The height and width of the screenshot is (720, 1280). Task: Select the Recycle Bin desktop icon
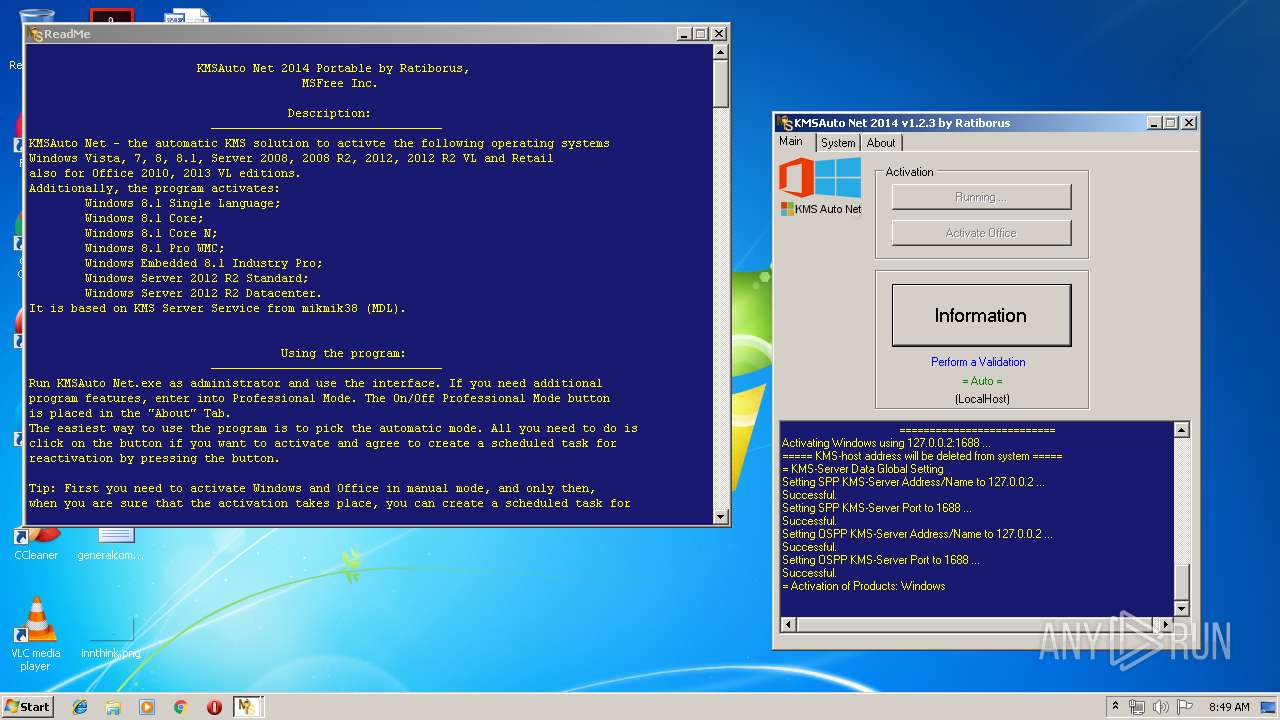point(36,18)
